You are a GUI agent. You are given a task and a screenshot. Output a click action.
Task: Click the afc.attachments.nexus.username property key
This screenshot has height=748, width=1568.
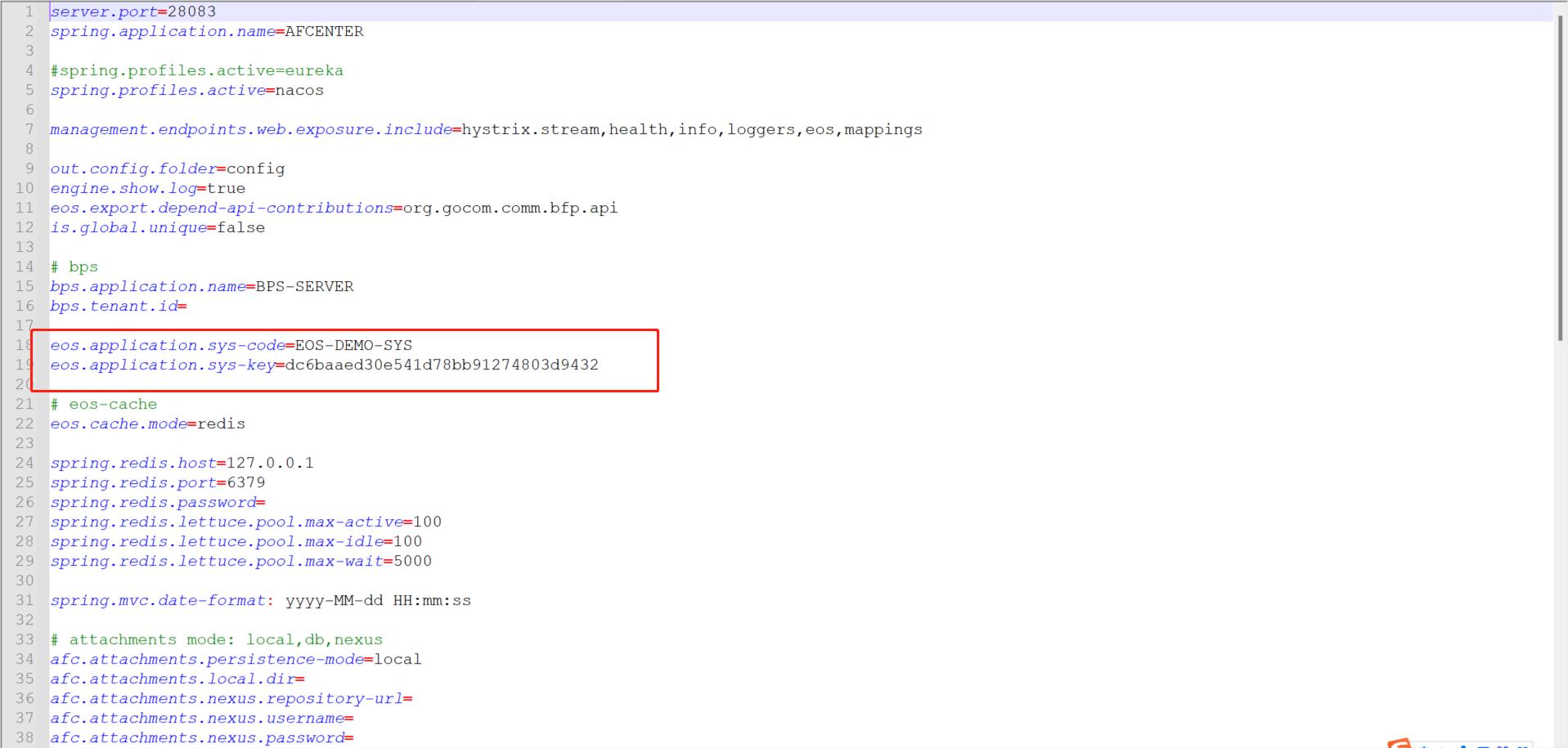point(196,718)
